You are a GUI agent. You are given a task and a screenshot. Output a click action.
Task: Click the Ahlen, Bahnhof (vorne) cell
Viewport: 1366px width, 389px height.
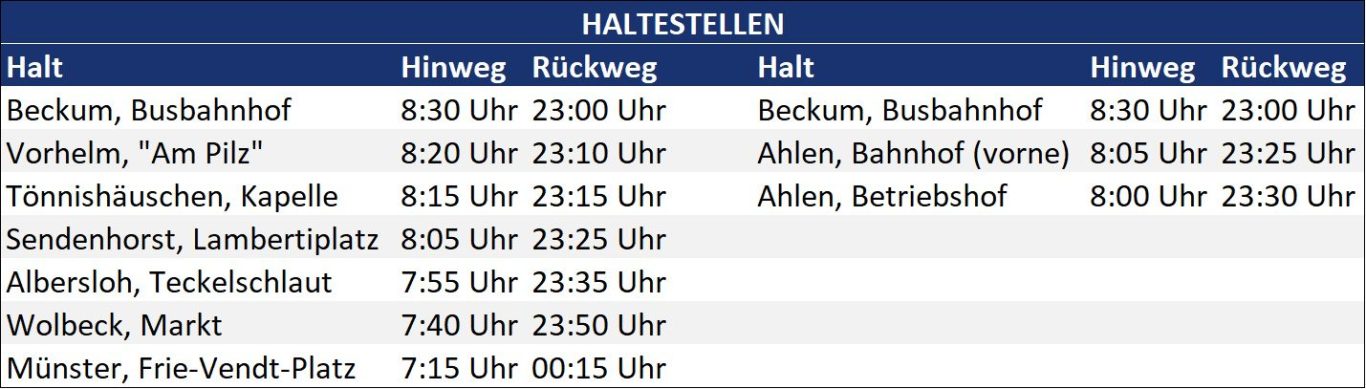[913, 153]
